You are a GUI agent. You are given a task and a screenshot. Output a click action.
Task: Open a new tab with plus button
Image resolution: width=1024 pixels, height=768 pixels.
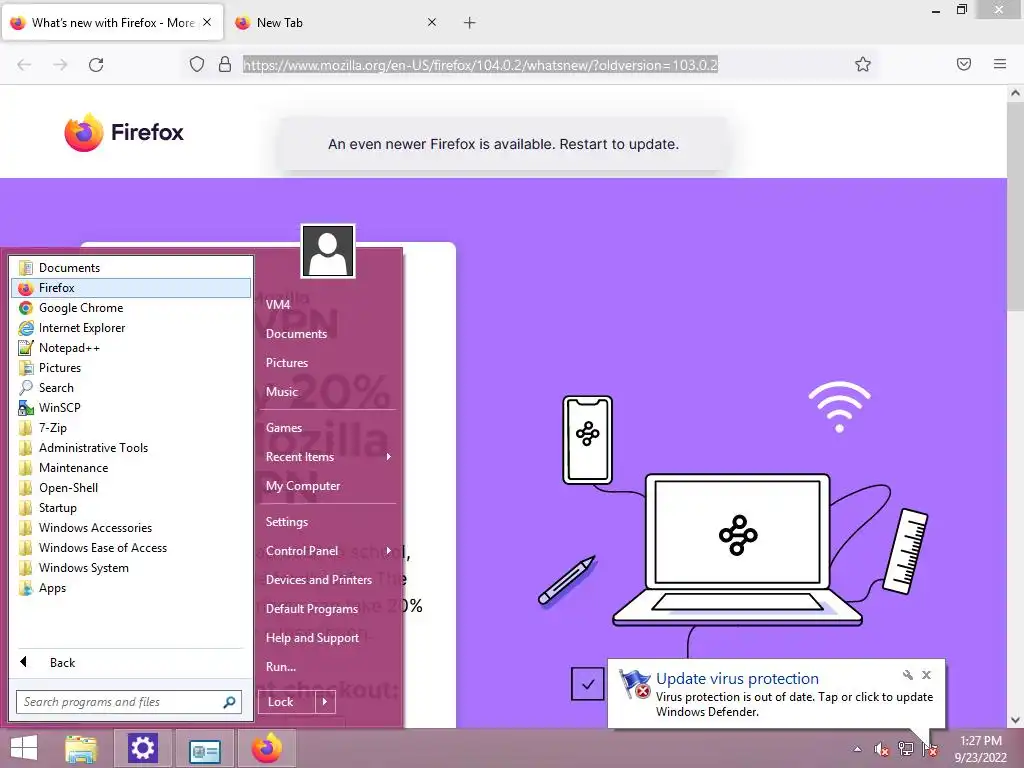click(470, 23)
